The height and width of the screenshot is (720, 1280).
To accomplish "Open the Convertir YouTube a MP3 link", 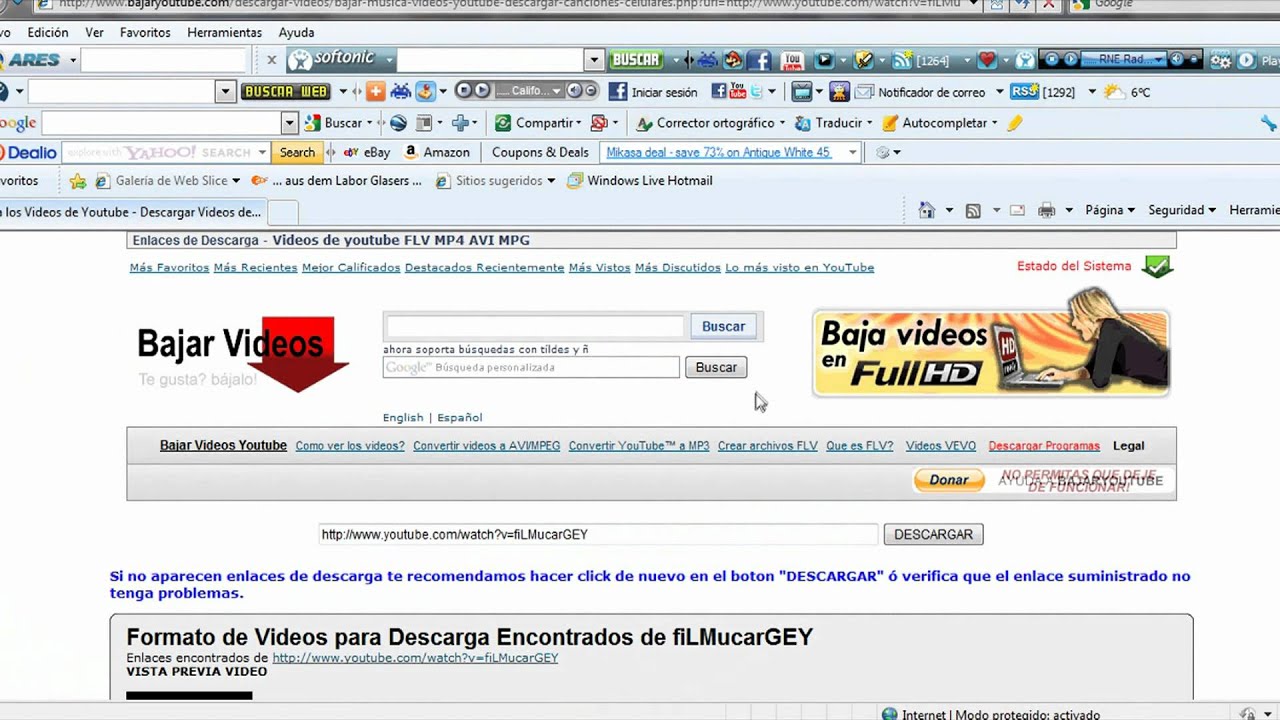I will [x=639, y=446].
